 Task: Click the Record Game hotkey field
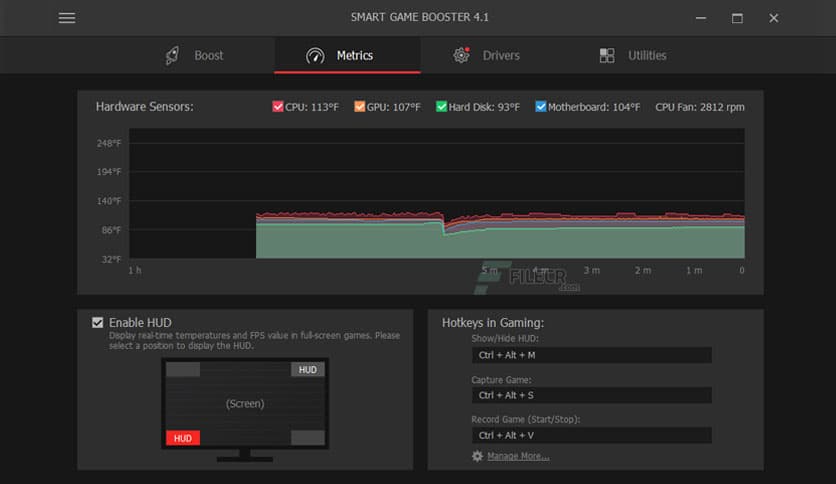(x=591, y=435)
